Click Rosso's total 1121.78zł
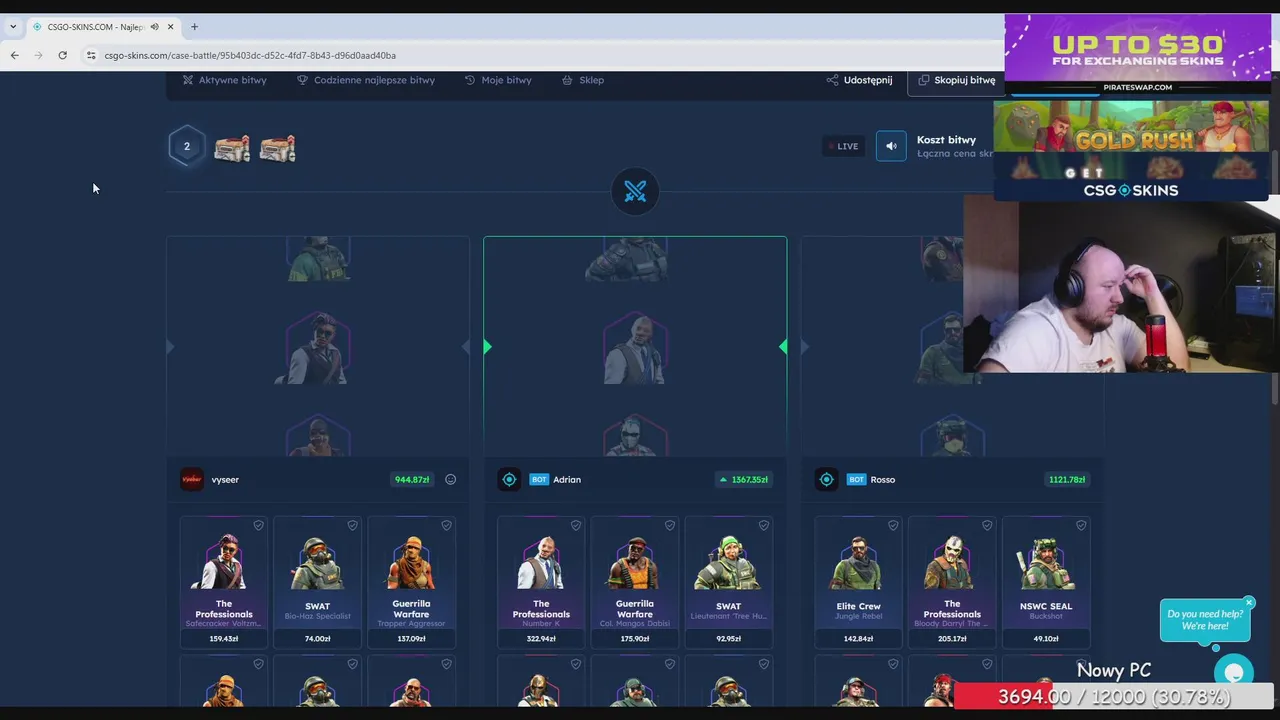1280x720 pixels. (1067, 480)
